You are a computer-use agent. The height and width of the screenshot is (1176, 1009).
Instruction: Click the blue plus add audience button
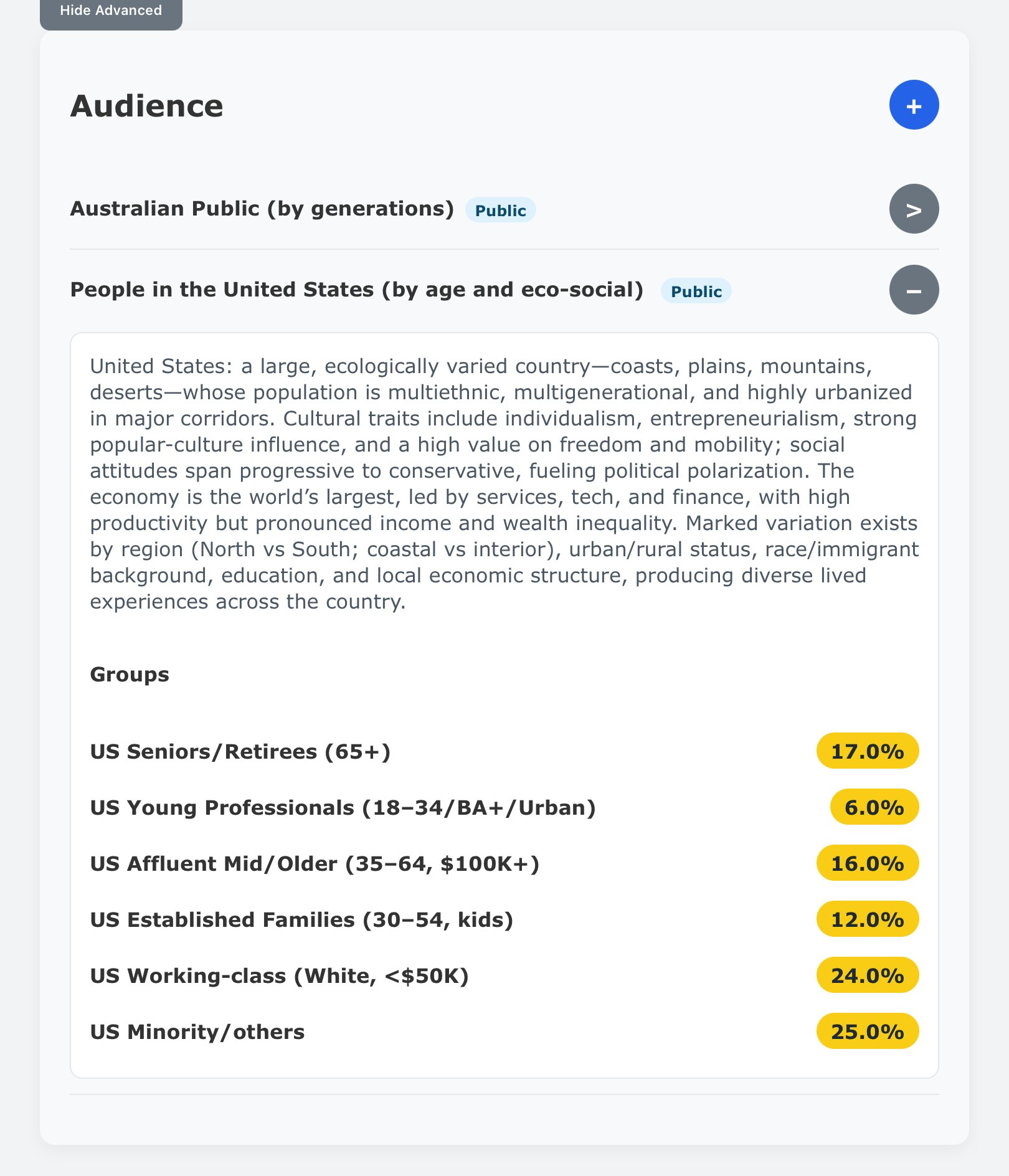coord(913,105)
